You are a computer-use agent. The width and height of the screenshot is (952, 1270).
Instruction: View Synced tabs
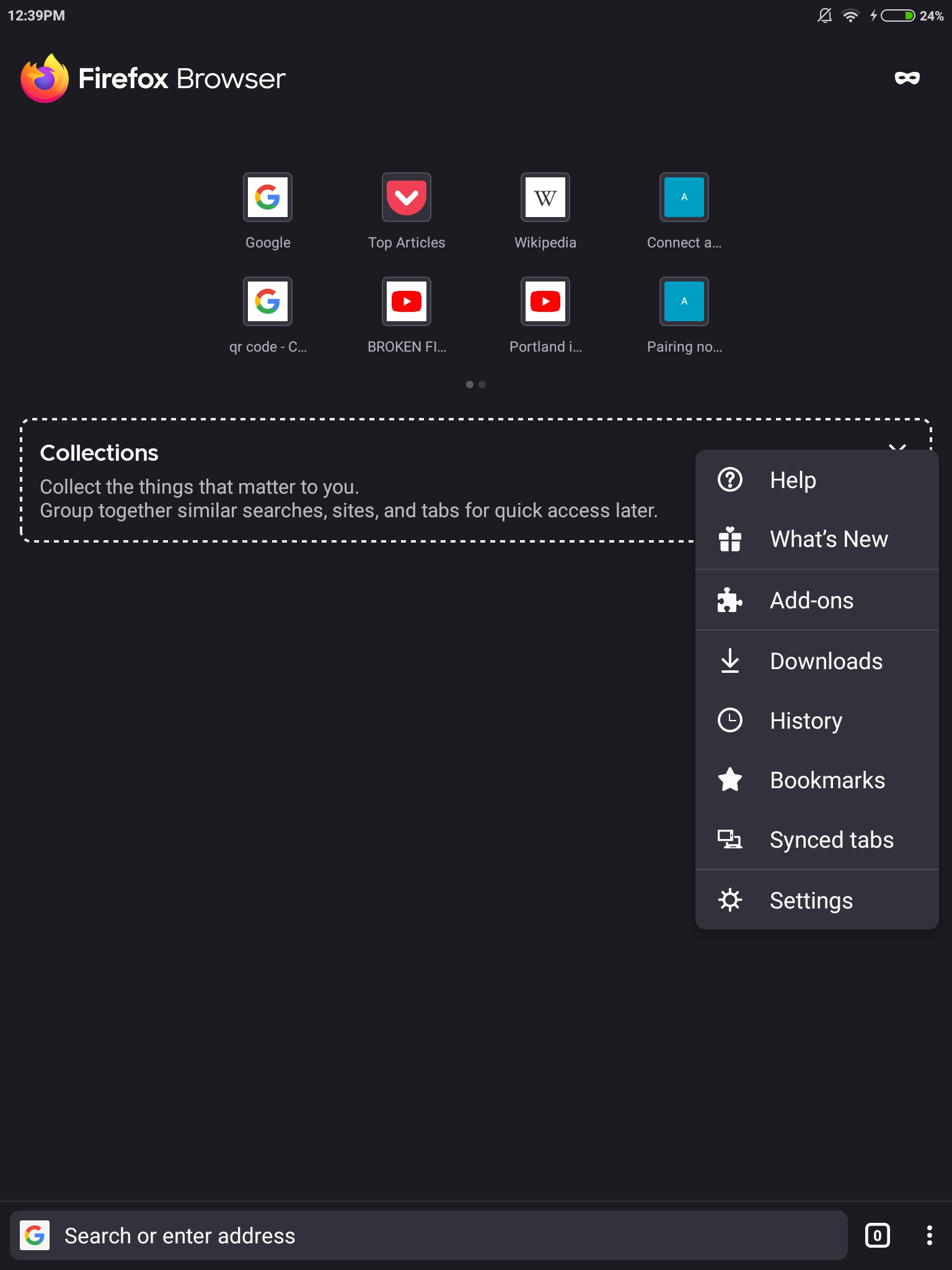(x=831, y=840)
